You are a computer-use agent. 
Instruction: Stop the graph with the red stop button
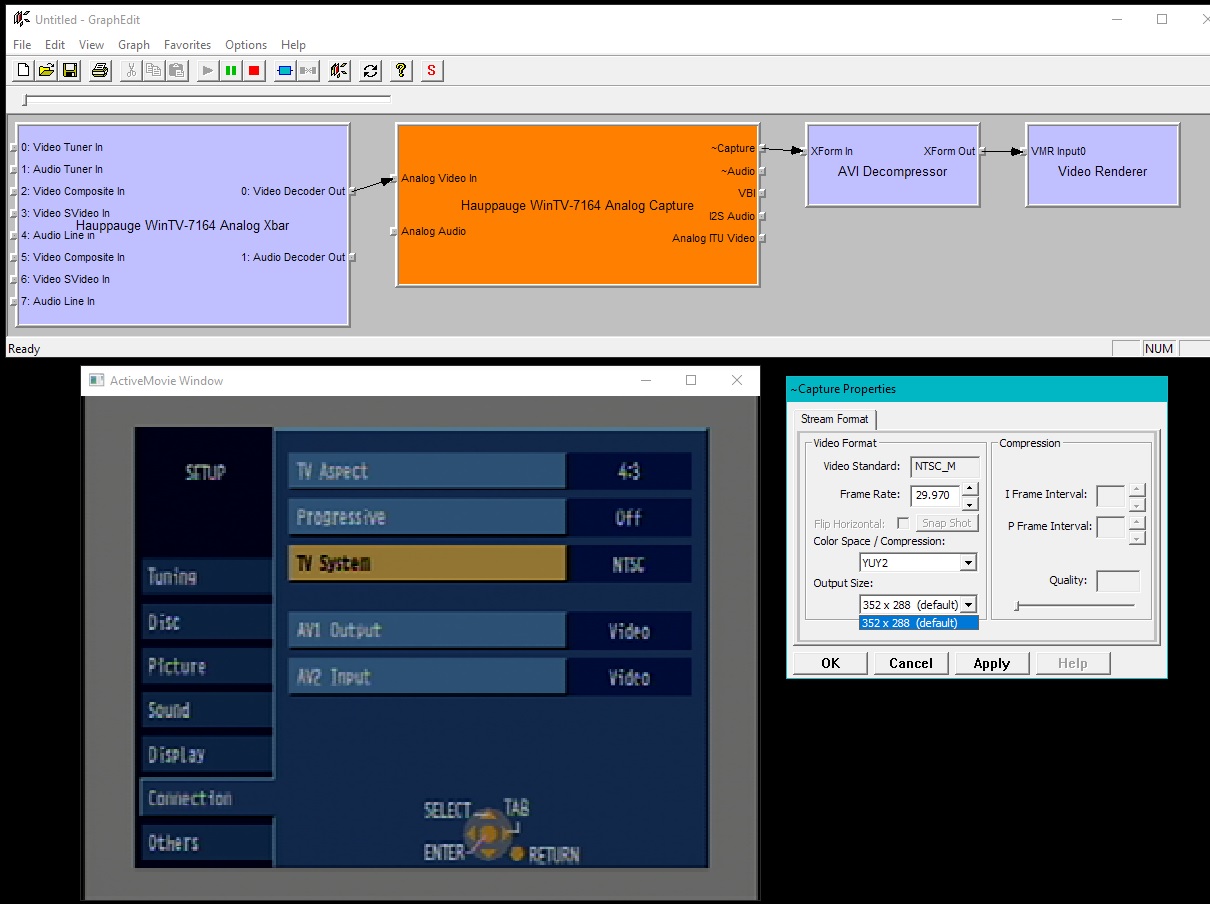(254, 70)
